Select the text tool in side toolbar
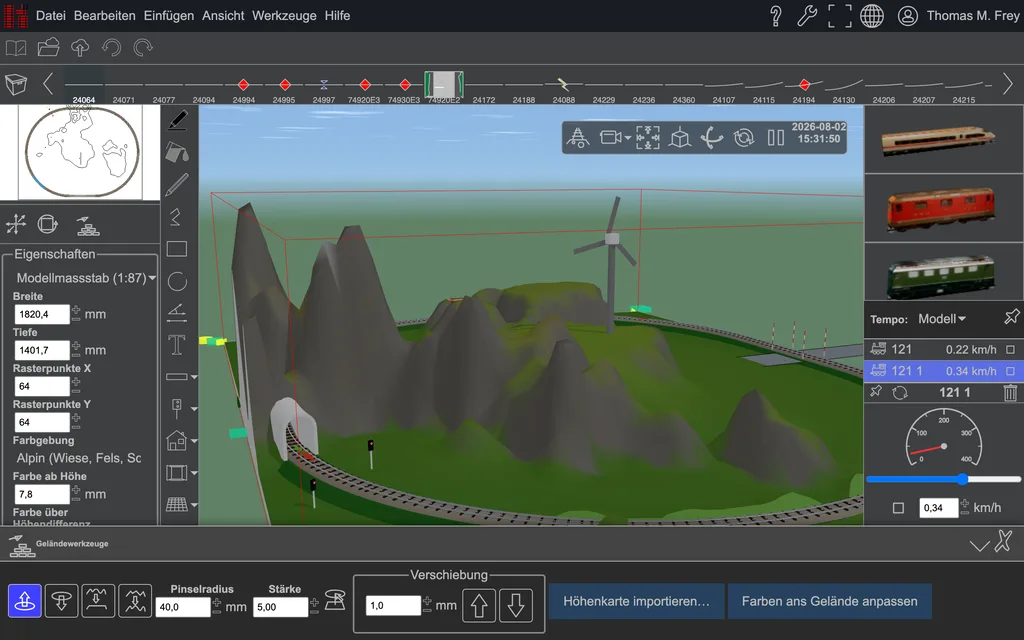The height and width of the screenshot is (640, 1024). click(x=176, y=344)
